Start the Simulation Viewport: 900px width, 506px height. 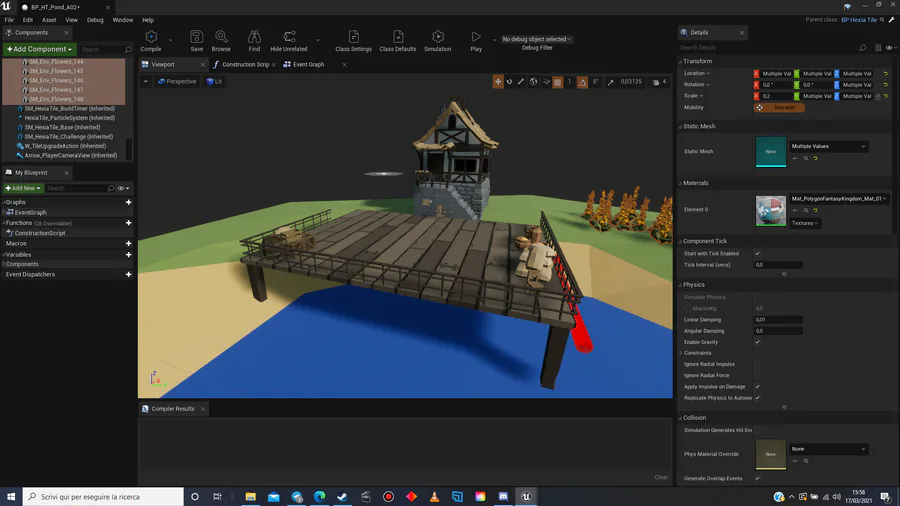pos(437,41)
